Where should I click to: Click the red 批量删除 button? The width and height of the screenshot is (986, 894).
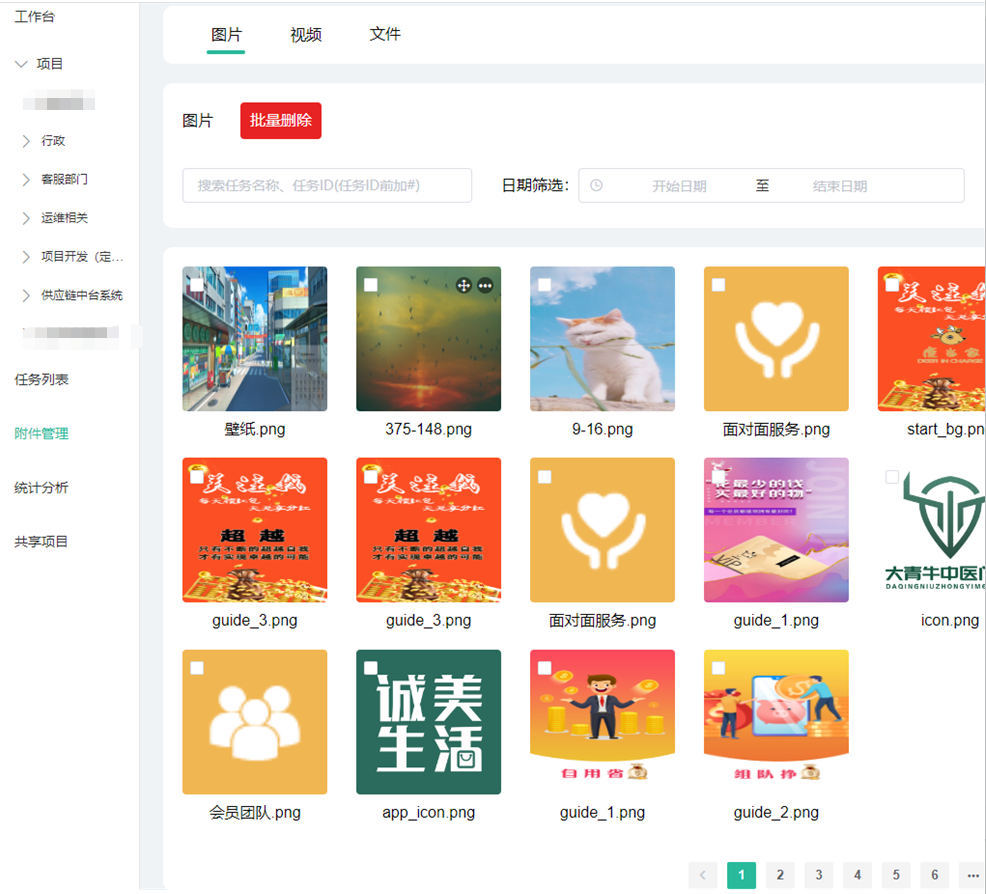(x=280, y=121)
